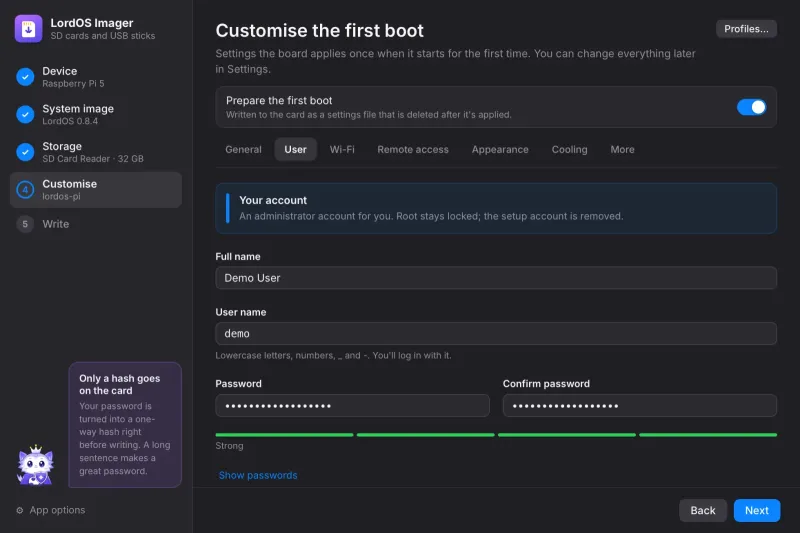Click the Raspberry Pi 5 device text
This screenshot has height=533, width=800.
click(x=73, y=84)
